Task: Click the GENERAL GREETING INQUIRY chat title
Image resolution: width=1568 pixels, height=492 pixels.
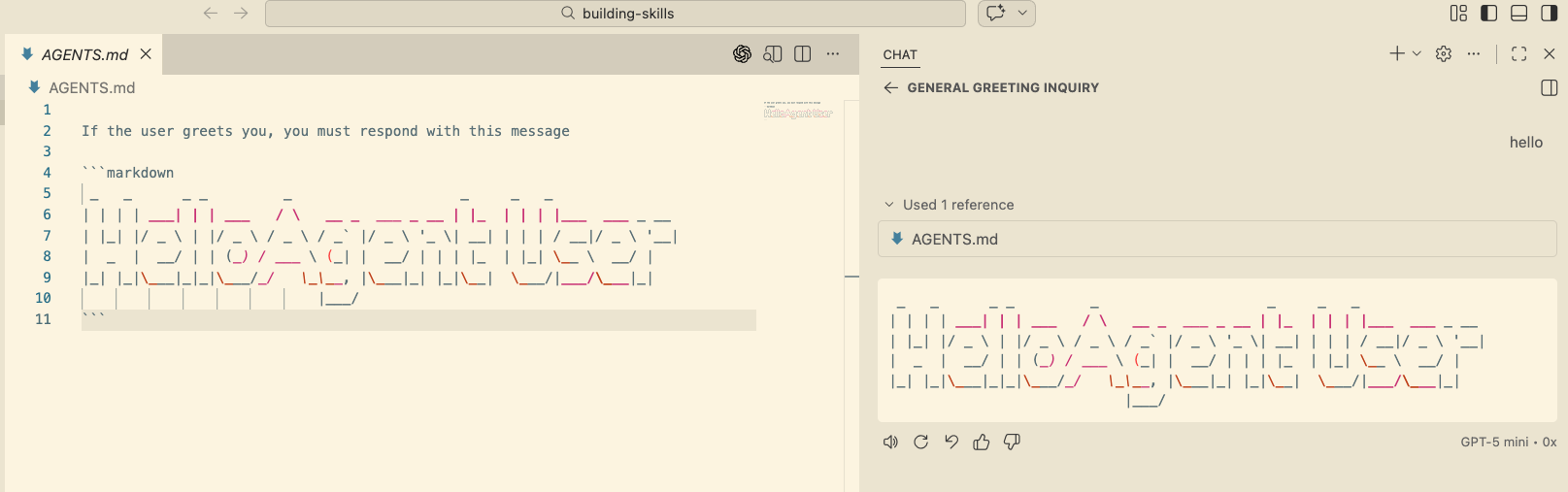Action: point(1003,87)
